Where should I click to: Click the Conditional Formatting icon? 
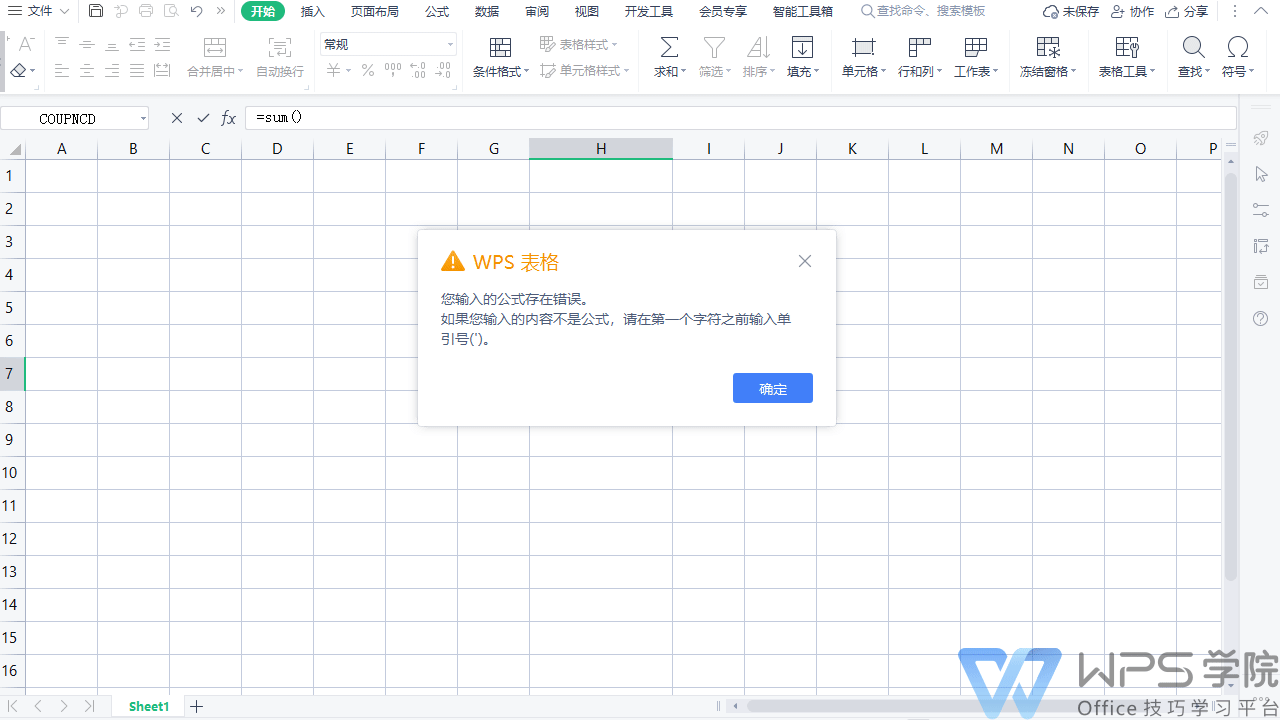(500, 47)
